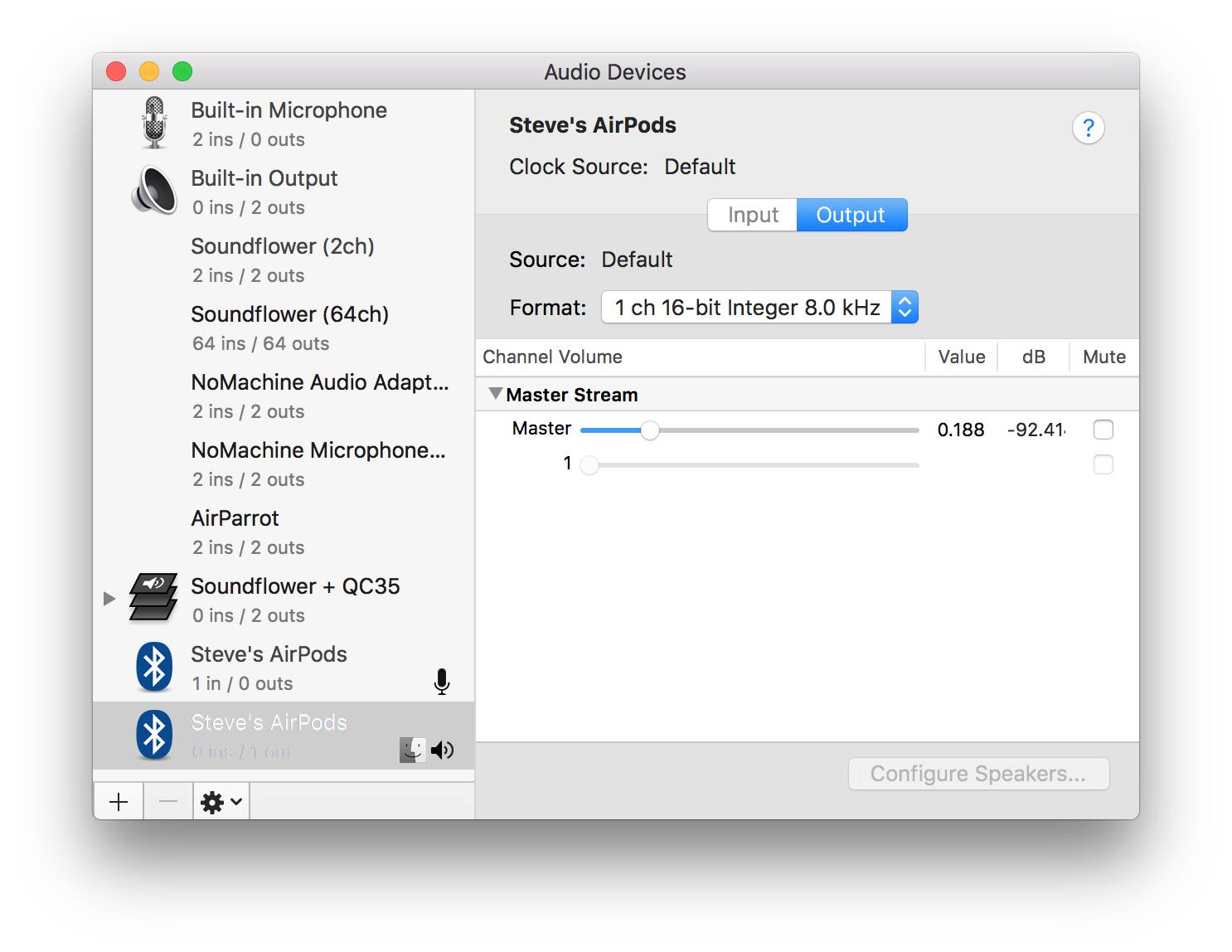This screenshot has width=1232, height=952.
Task: Click the speaker default-output indicator icon
Action: [x=442, y=750]
